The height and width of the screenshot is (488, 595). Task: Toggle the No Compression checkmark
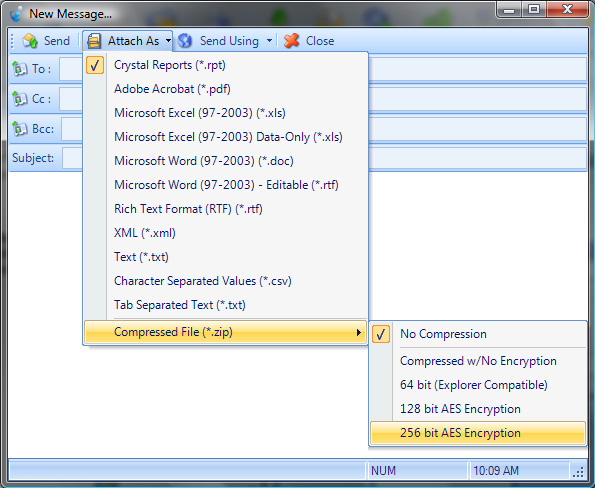(x=381, y=334)
